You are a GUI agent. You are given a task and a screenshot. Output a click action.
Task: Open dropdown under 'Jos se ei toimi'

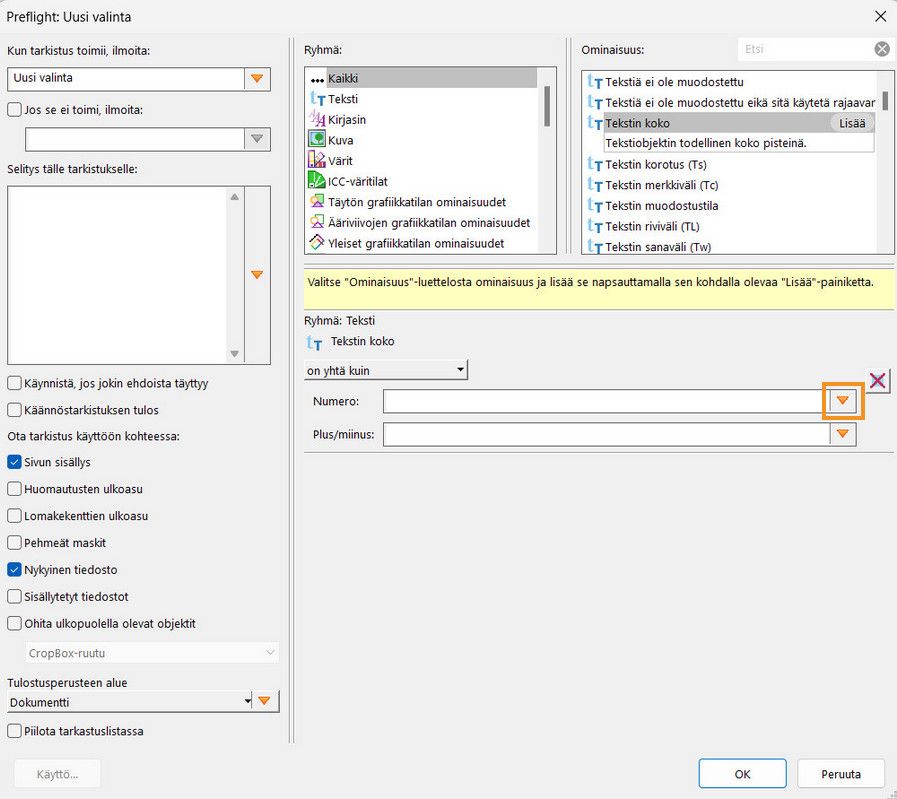point(257,138)
